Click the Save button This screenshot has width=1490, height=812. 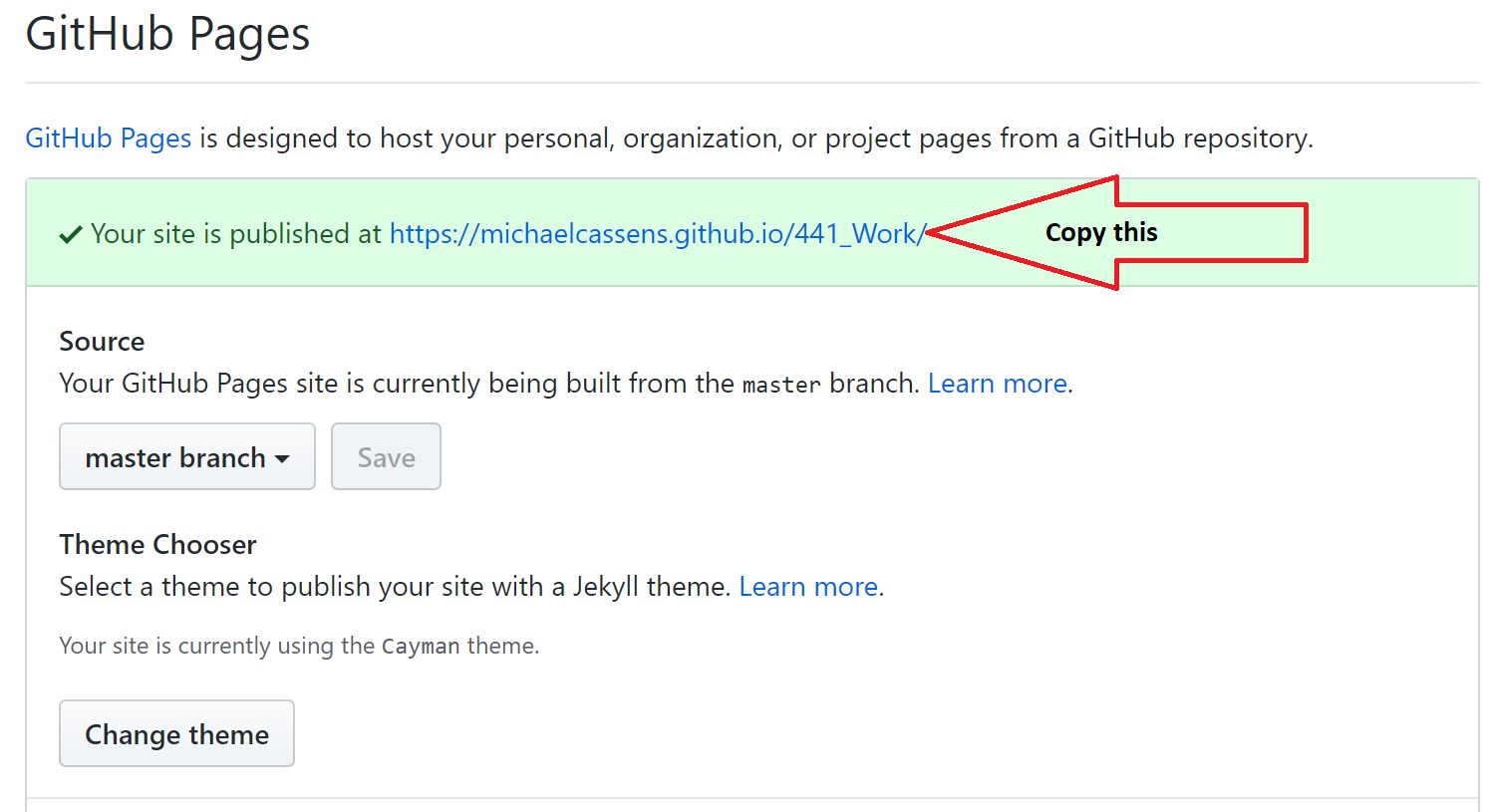point(386,456)
